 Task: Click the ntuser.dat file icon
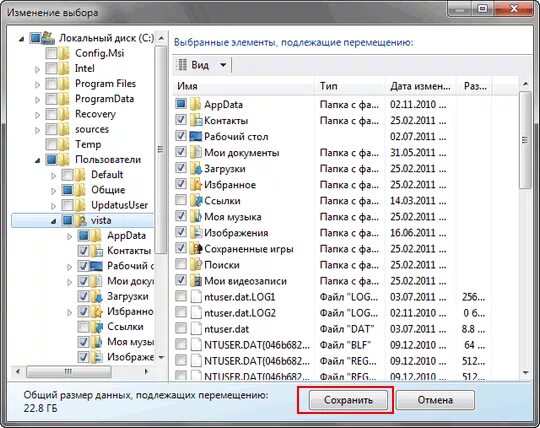(x=196, y=329)
